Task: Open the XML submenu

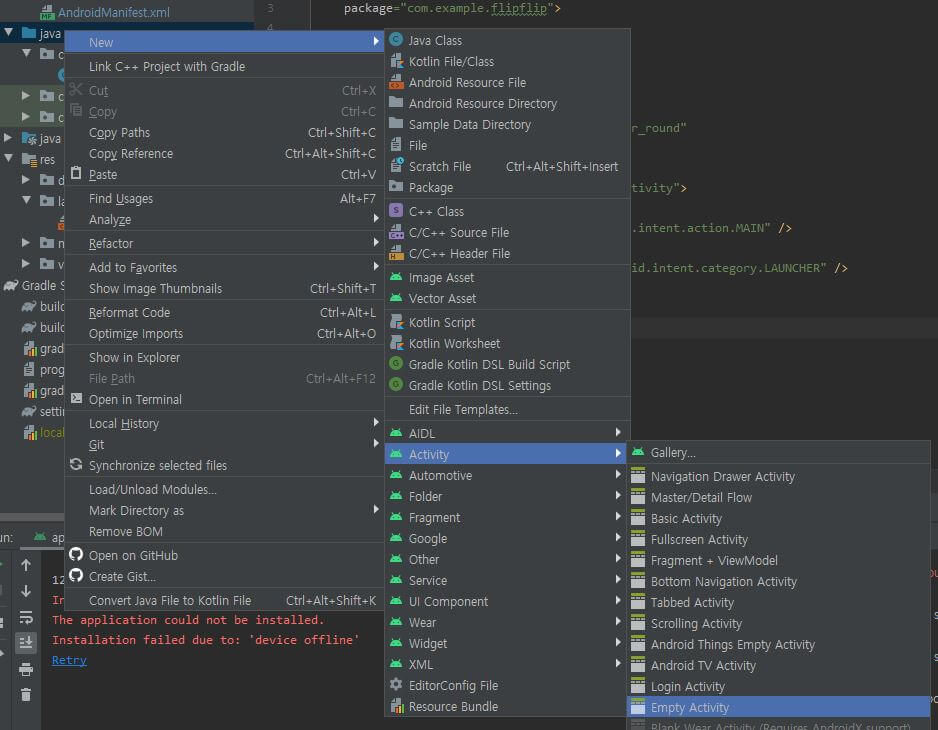Action: (507, 664)
